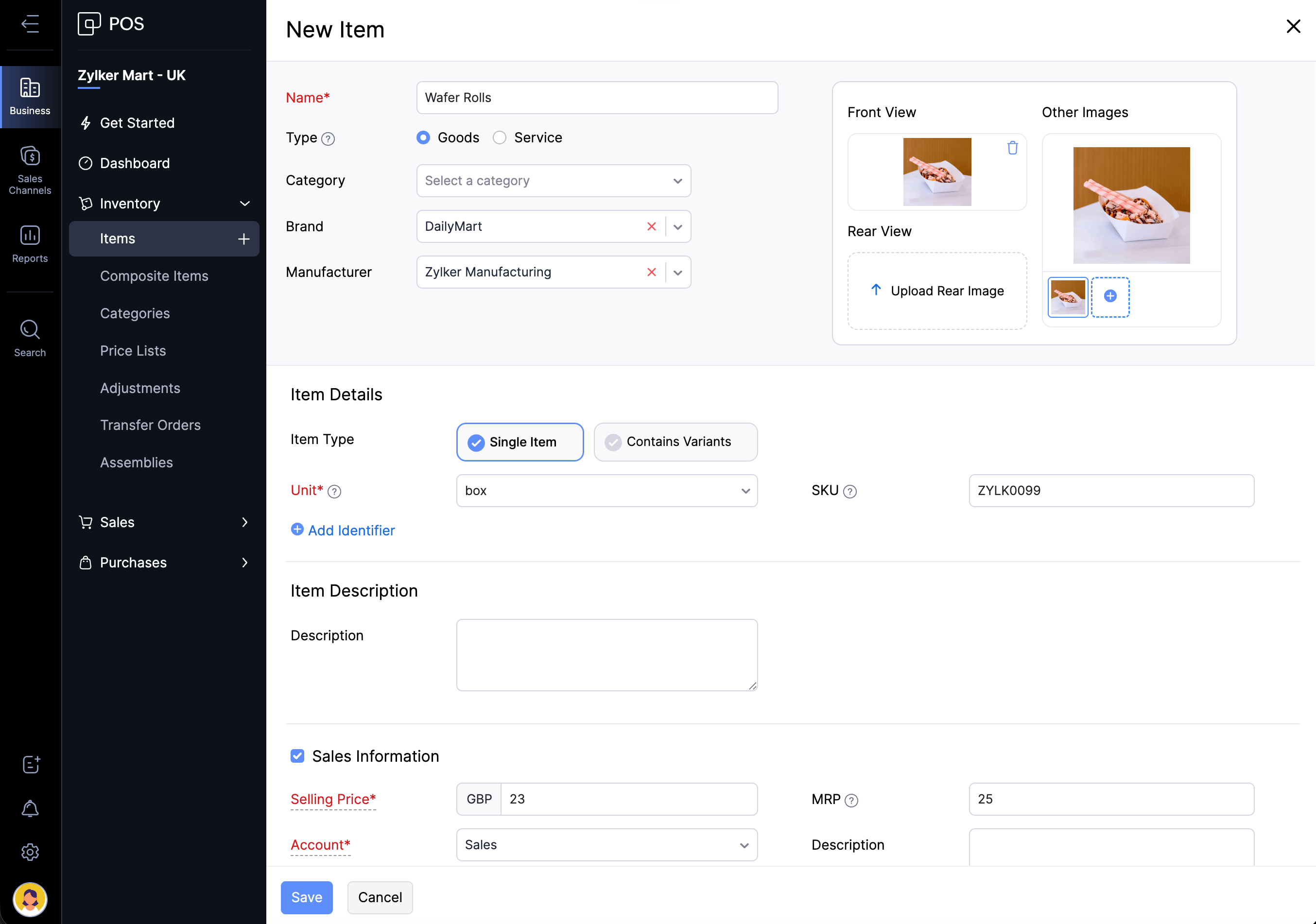Expand the Purchases menu chevron
The image size is (1316, 924).
(245, 563)
